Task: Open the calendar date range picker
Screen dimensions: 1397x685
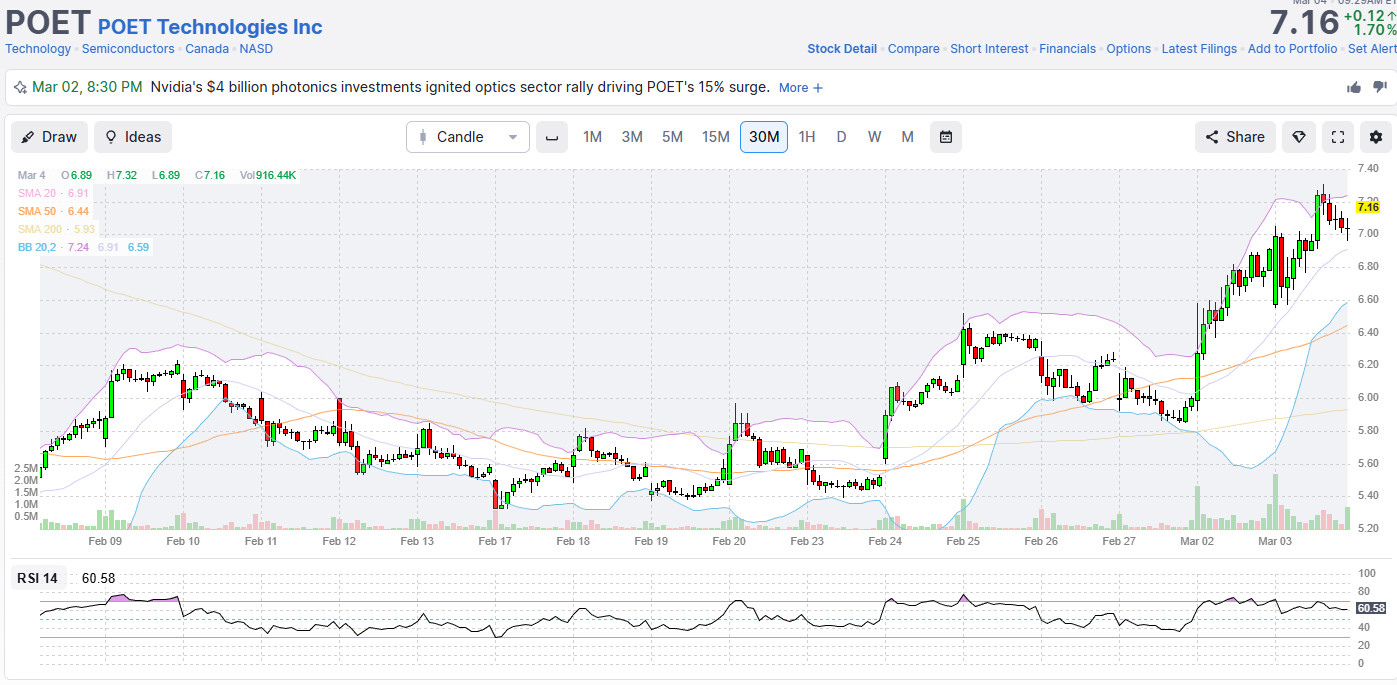Action: [945, 137]
